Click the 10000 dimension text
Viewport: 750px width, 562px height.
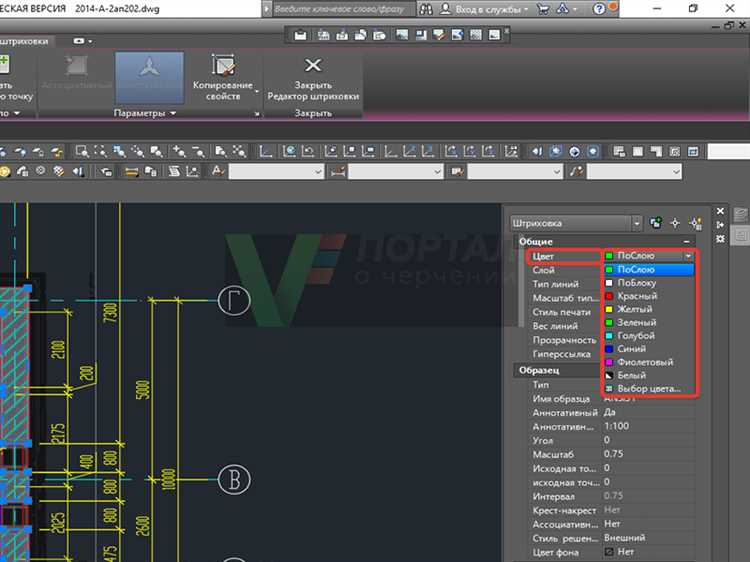[x=168, y=479]
